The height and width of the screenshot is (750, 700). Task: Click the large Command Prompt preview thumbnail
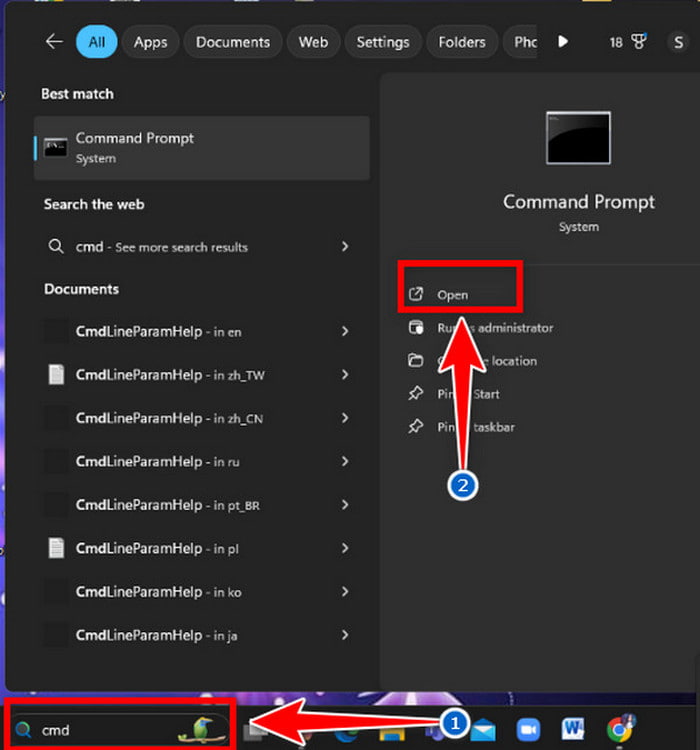(x=578, y=138)
